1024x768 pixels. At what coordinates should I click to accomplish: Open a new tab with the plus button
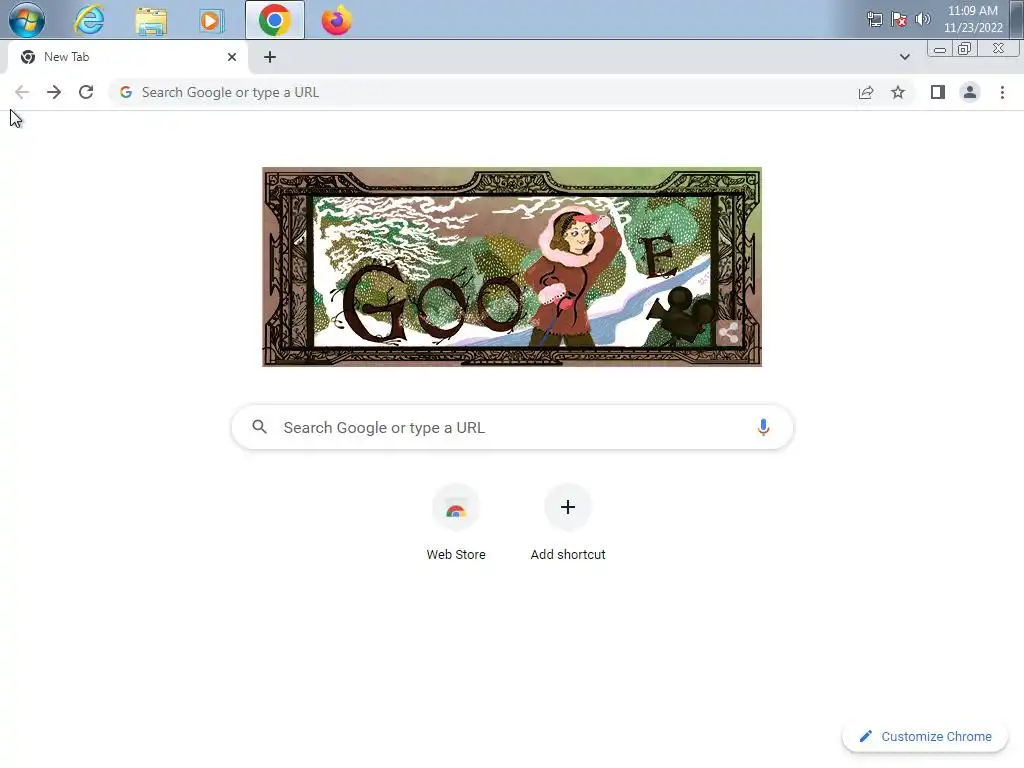pos(270,57)
